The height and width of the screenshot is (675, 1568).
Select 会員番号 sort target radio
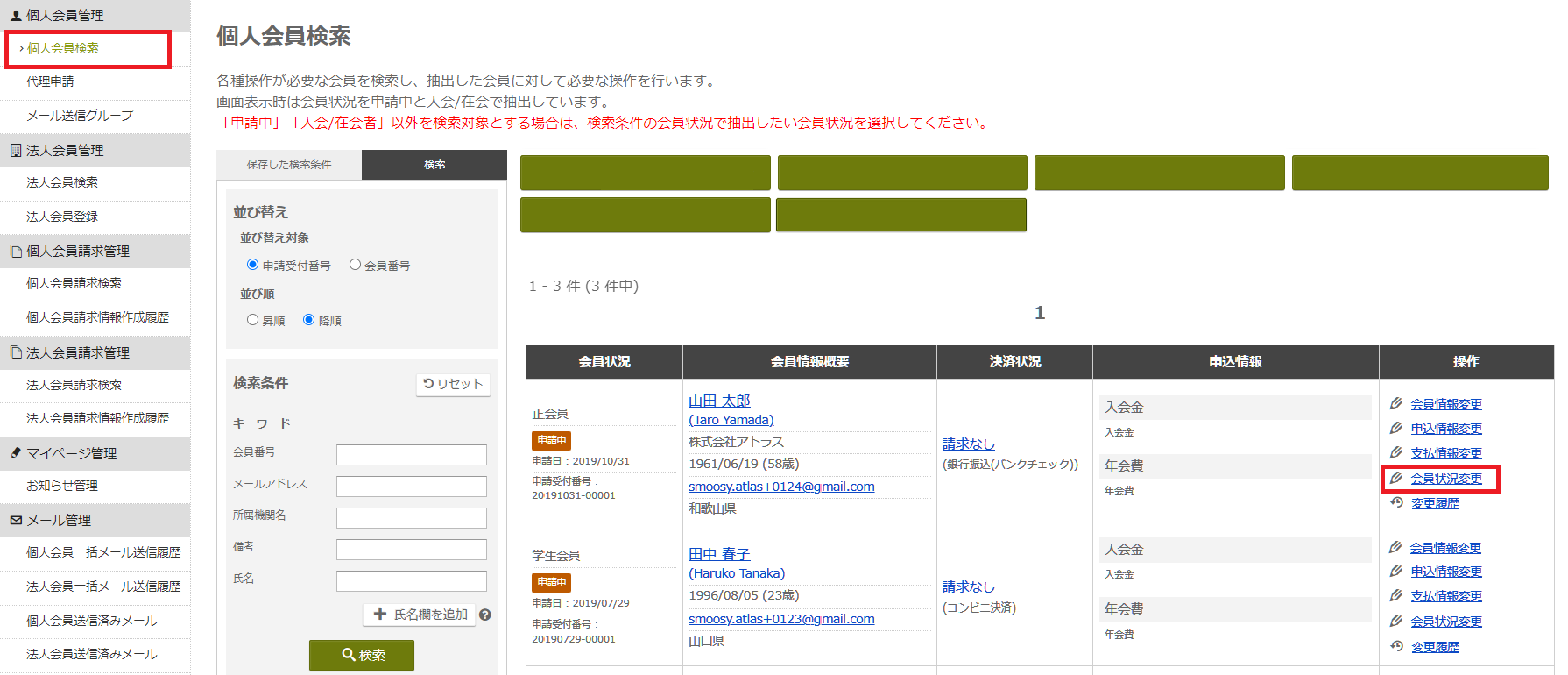pyautogui.click(x=355, y=265)
